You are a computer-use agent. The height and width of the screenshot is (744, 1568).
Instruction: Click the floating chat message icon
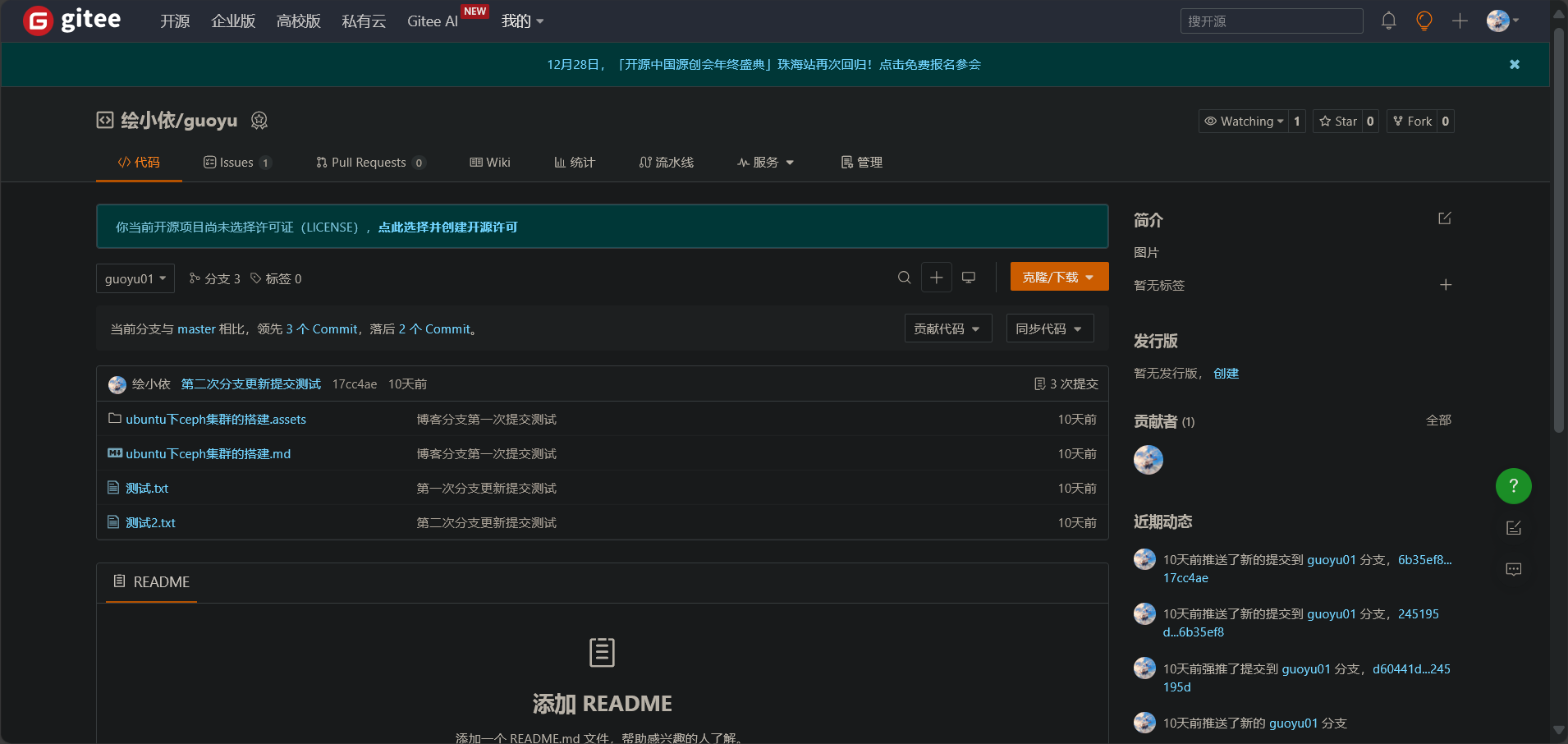(1514, 569)
